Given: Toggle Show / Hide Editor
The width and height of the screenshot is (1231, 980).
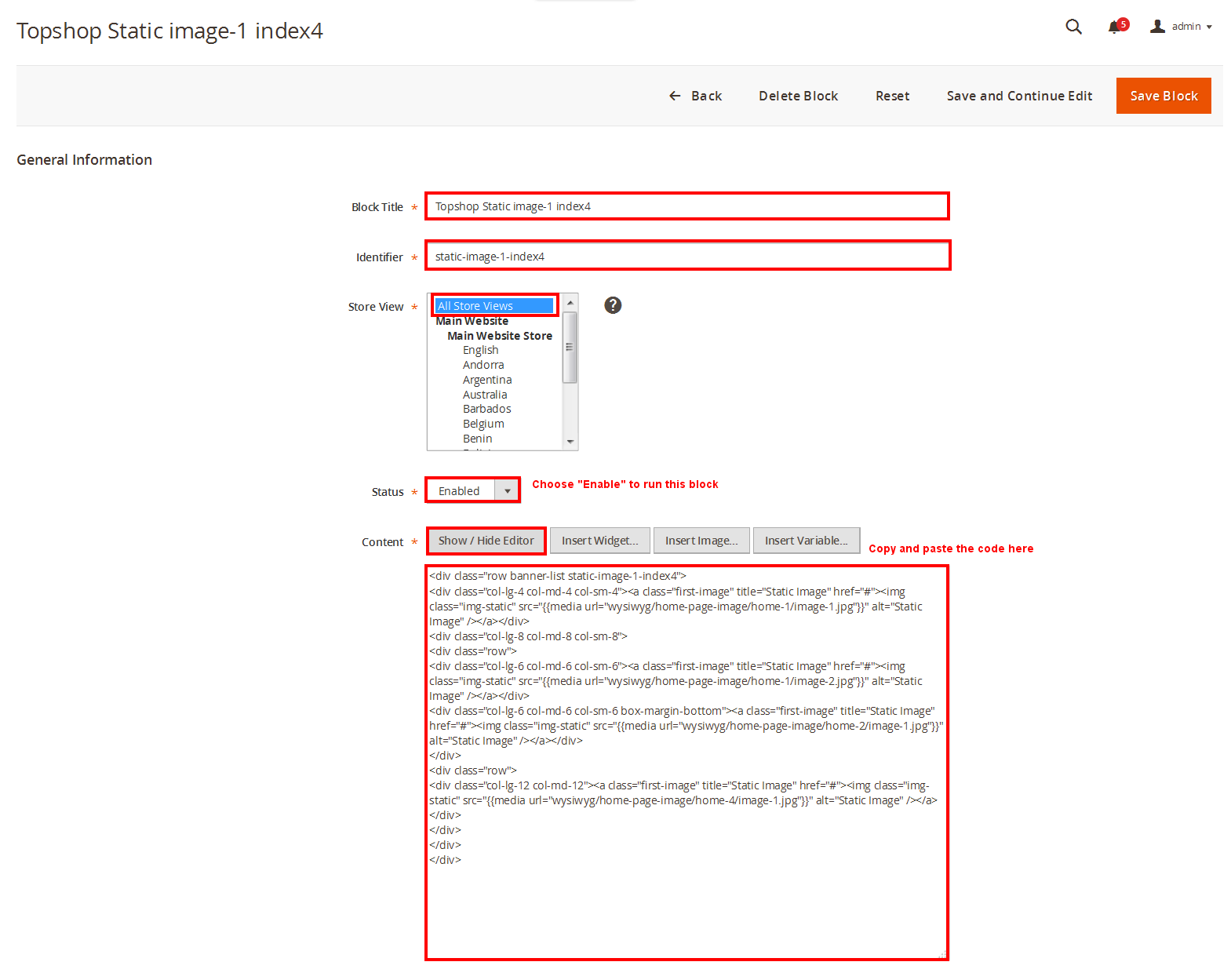Looking at the screenshot, I should (486, 541).
